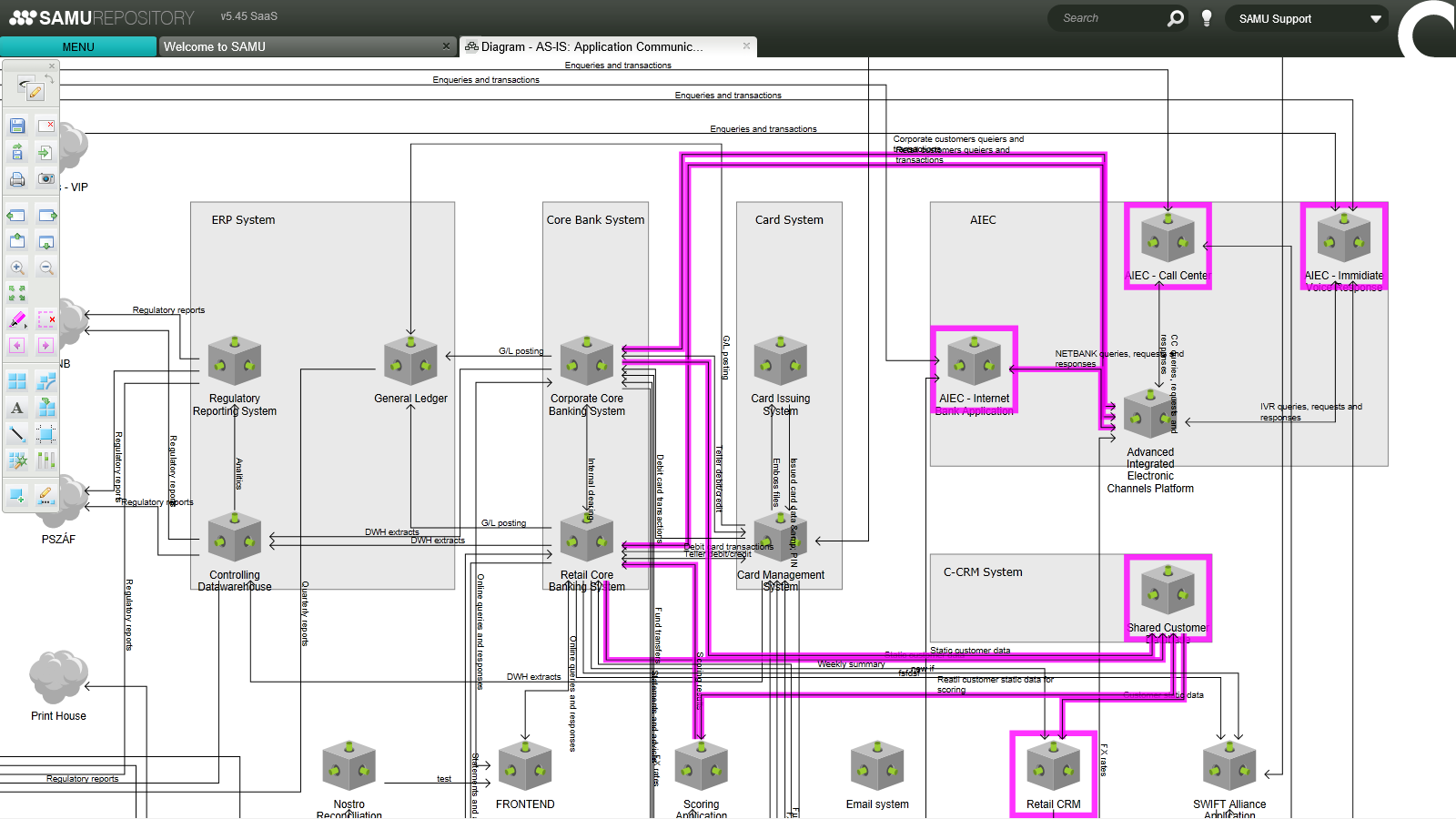Select the pink highlighter marker tool
The width and height of the screenshot is (1456, 819).
coord(17,319)
